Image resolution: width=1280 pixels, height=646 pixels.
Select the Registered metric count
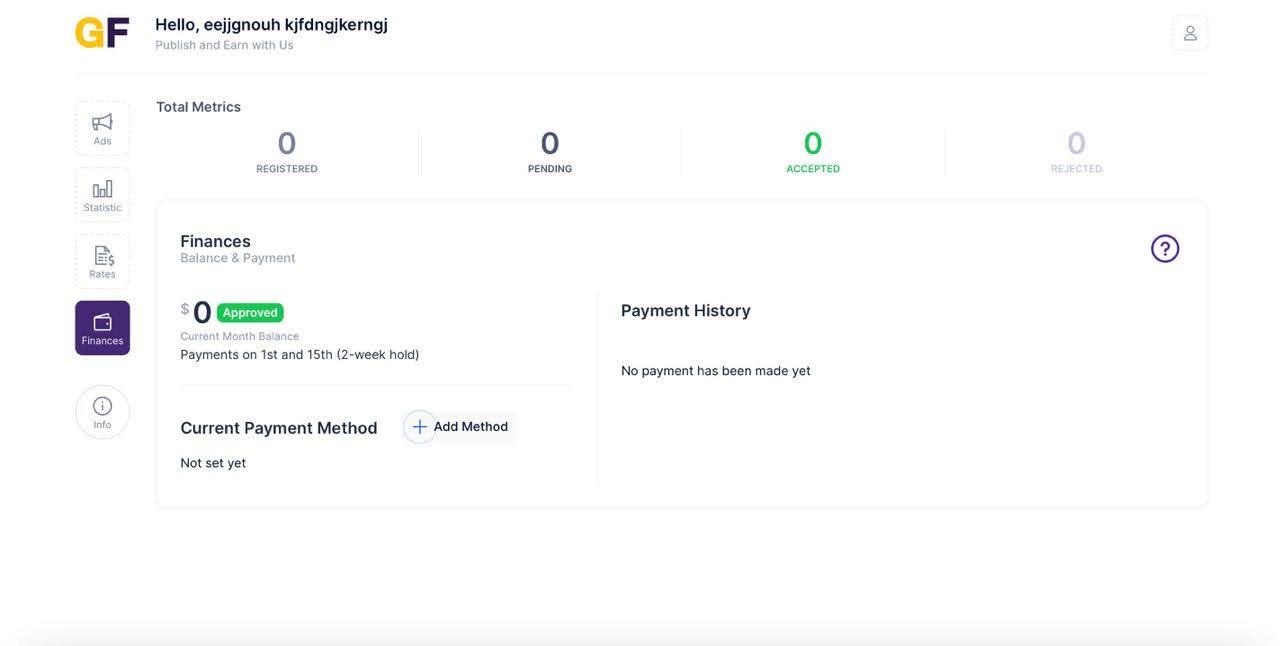coord(287,143)
